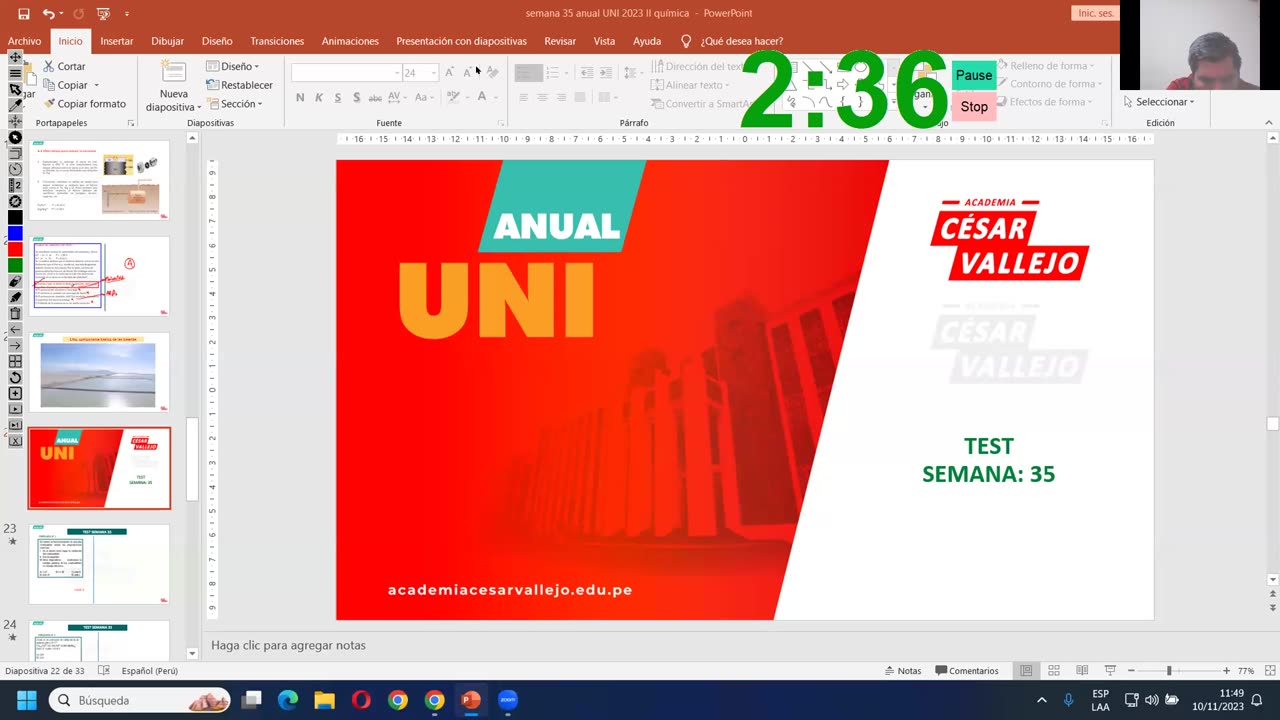
Task: Click the circular undo icon in annotation bar
Action: [15, 379]
